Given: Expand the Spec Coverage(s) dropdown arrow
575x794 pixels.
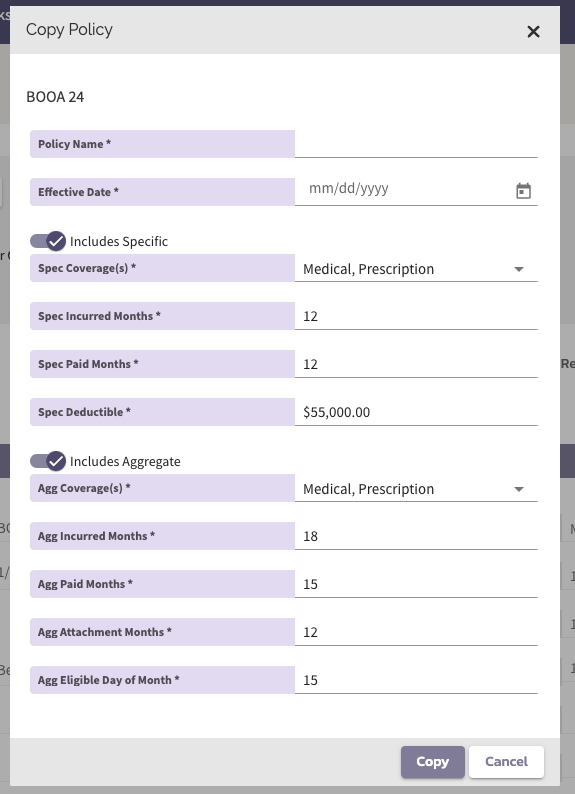Looking at the screenshot, I should click(518, 269).
